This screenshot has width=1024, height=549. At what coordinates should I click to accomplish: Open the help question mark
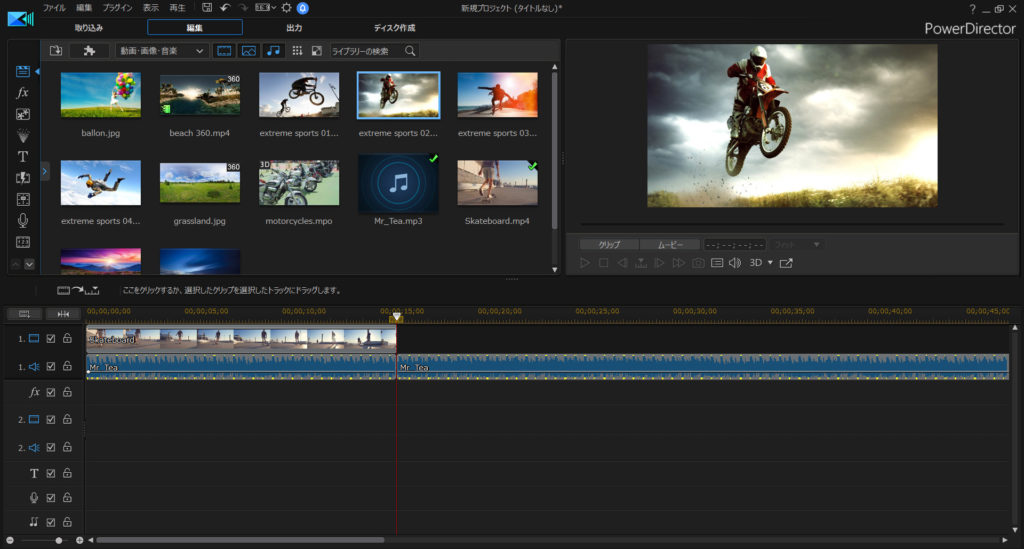(x=972, y=8)
